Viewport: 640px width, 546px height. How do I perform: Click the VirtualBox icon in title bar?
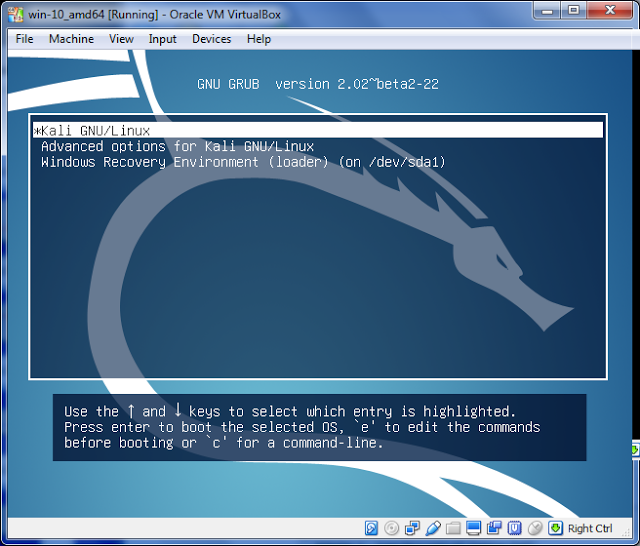[x=16, y=14]
